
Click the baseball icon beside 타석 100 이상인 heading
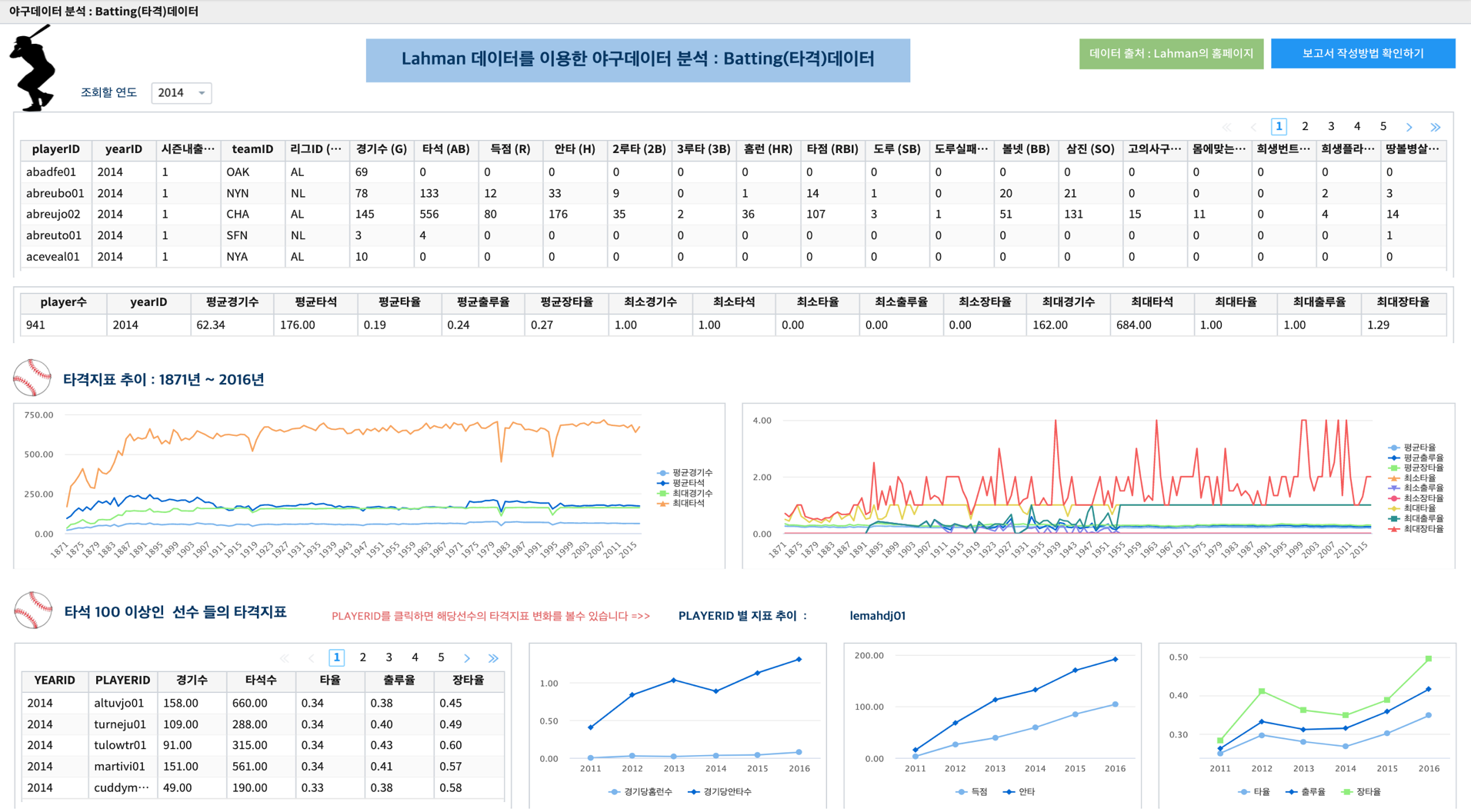coord(32,611)
